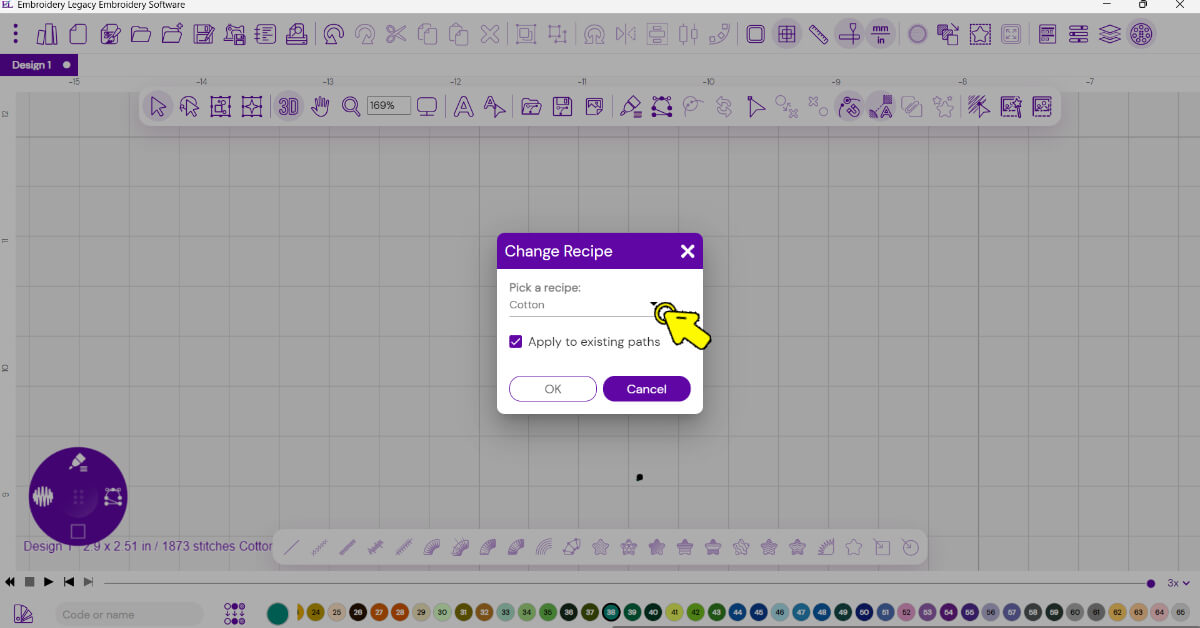Select the stitch waveform tool in radial menu
This screenshot has height=628, width=1200.
[43, 496]
